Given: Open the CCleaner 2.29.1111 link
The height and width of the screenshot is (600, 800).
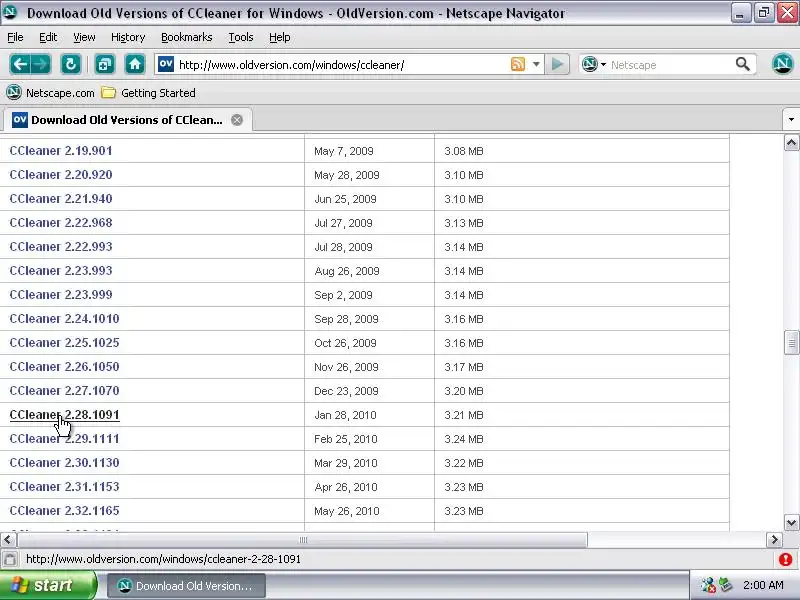Looking at the screenshot, I should click(x=64, y=438).
